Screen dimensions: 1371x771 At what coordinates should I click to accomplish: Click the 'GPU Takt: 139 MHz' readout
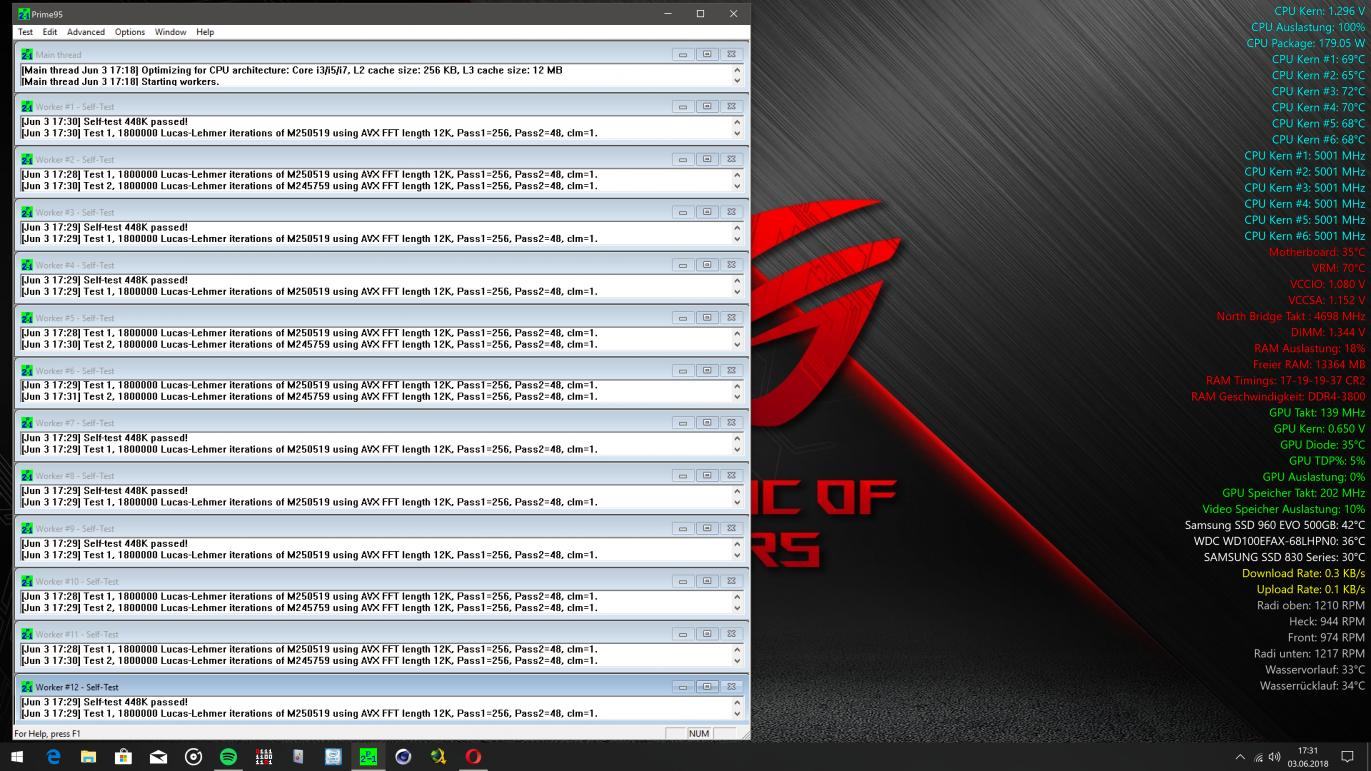click(1317, 412)
